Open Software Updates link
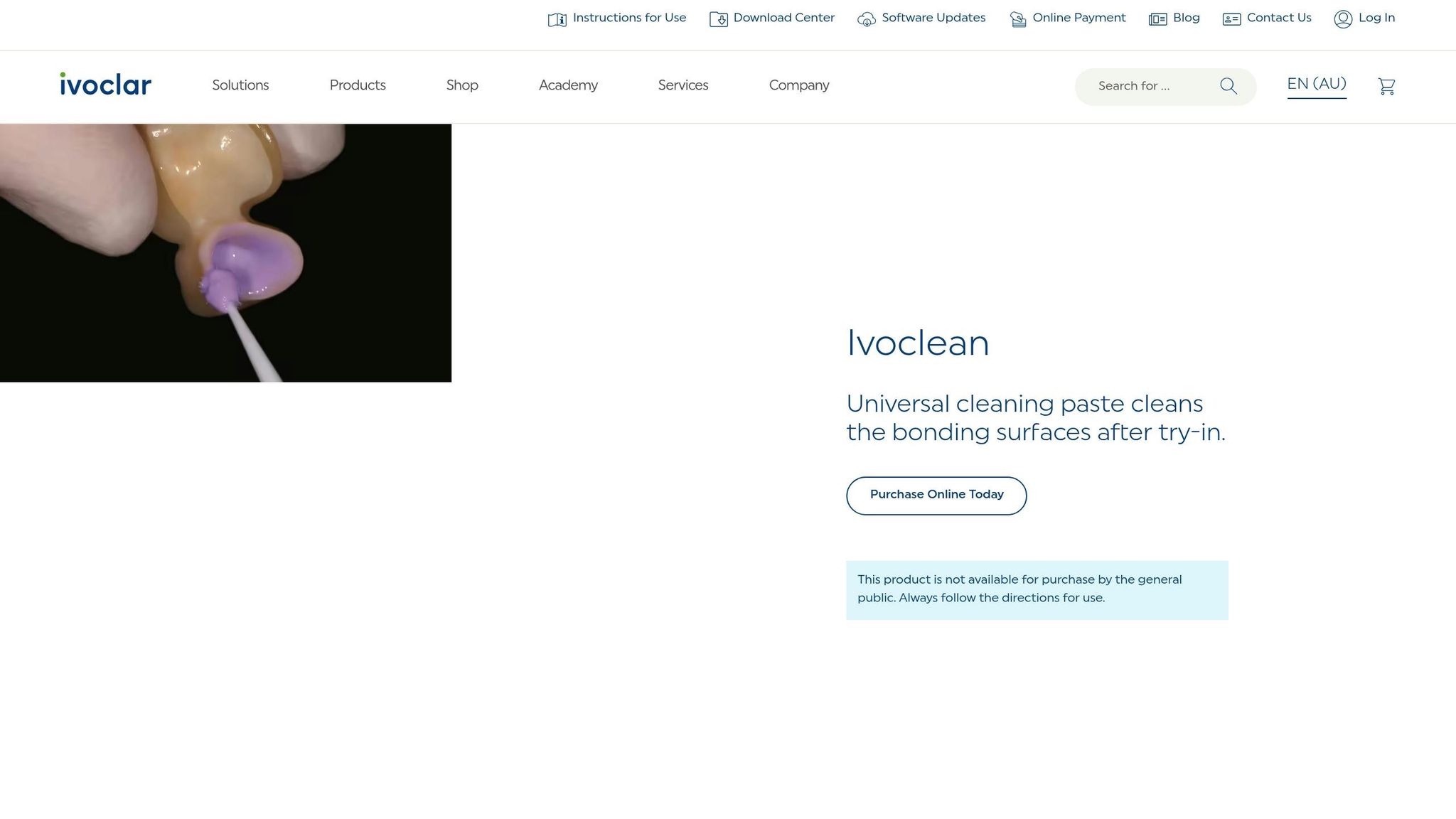This screenshot has height=819, width=1456. coord(933,18)
